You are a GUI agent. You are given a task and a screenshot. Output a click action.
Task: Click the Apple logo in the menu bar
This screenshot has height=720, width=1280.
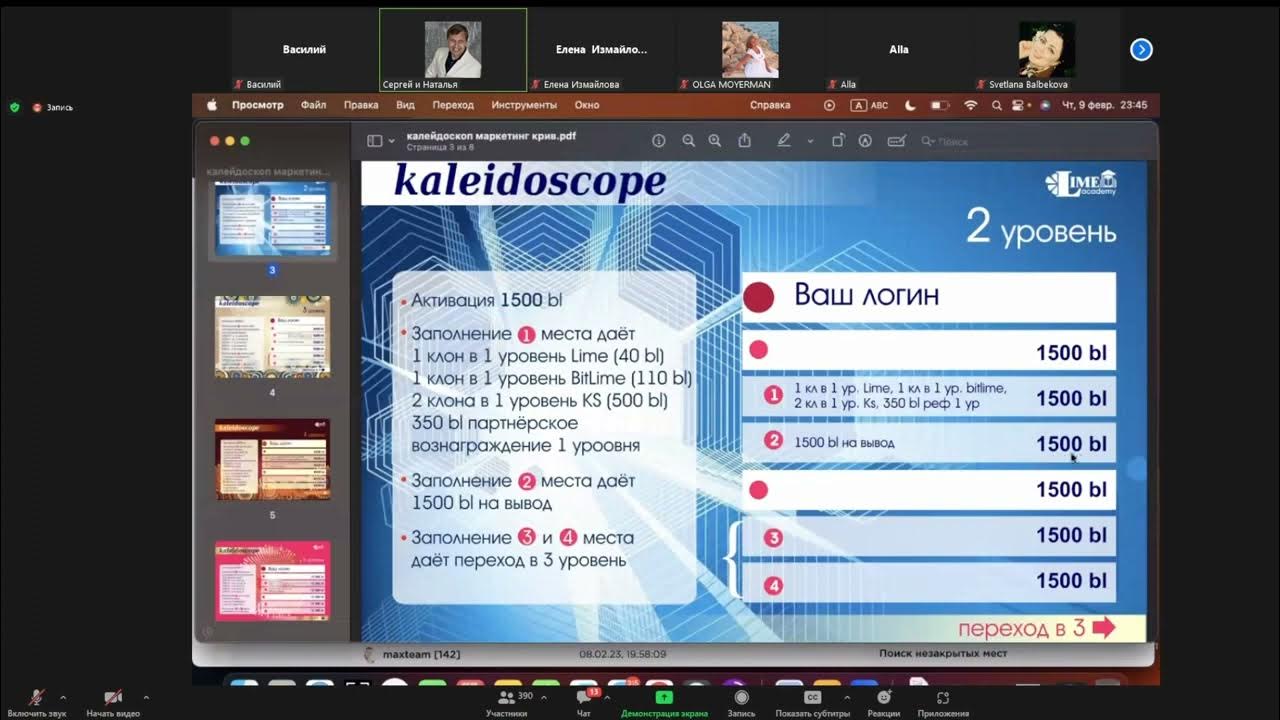[x=211, y=105]
